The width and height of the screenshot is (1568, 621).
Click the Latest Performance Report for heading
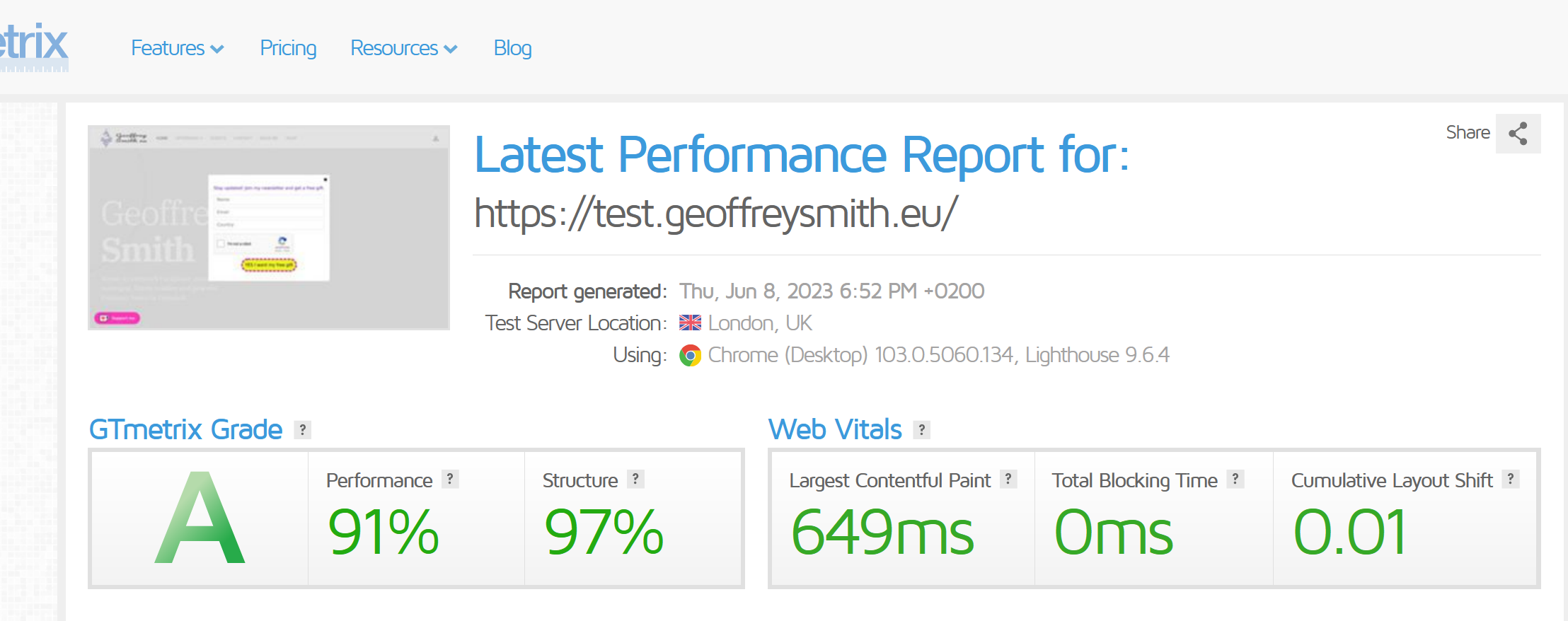click(x=802, y=155)
